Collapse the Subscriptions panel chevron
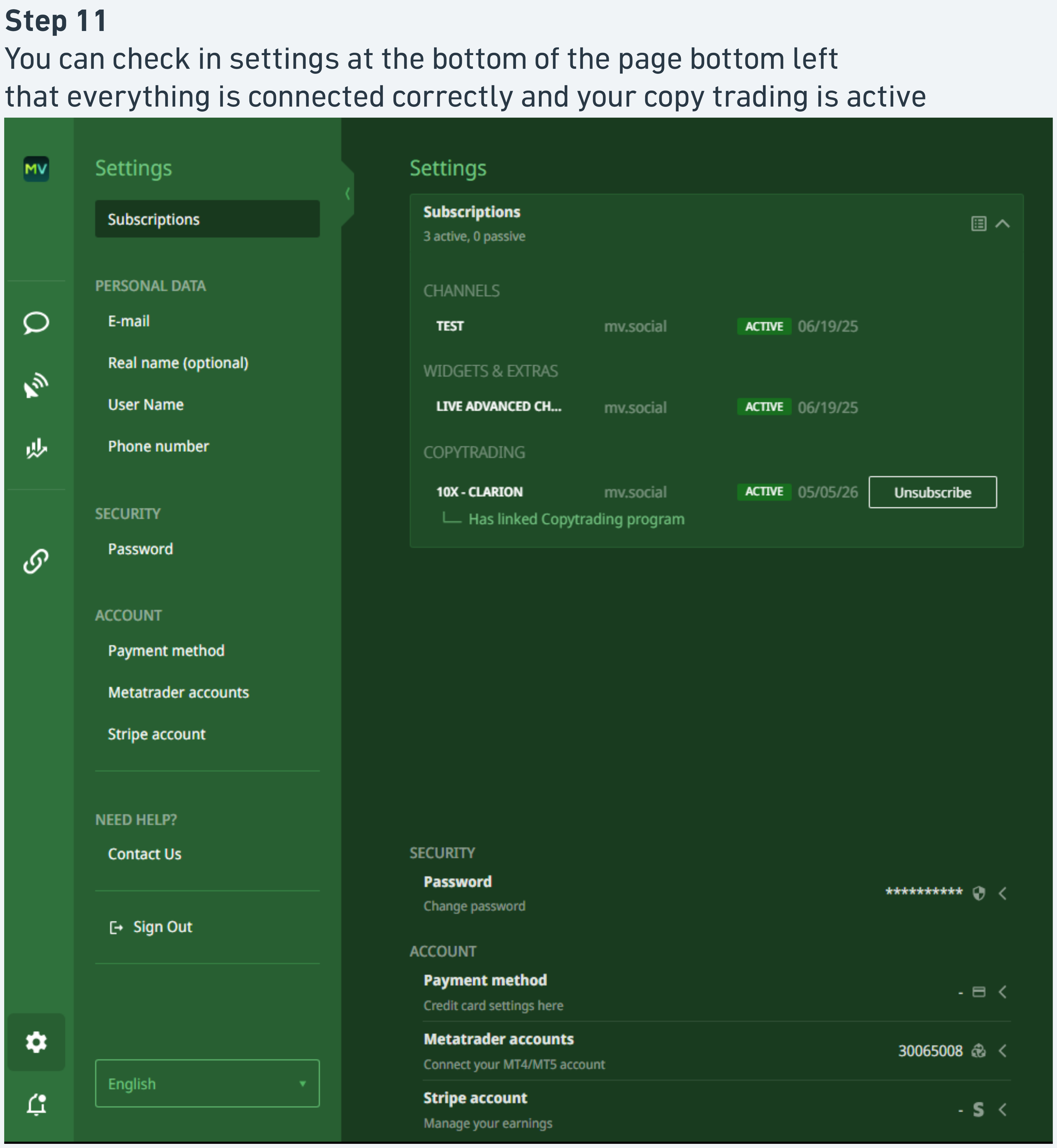The width and height of the screenshot is (1057, 1148). click(1002, 224)
